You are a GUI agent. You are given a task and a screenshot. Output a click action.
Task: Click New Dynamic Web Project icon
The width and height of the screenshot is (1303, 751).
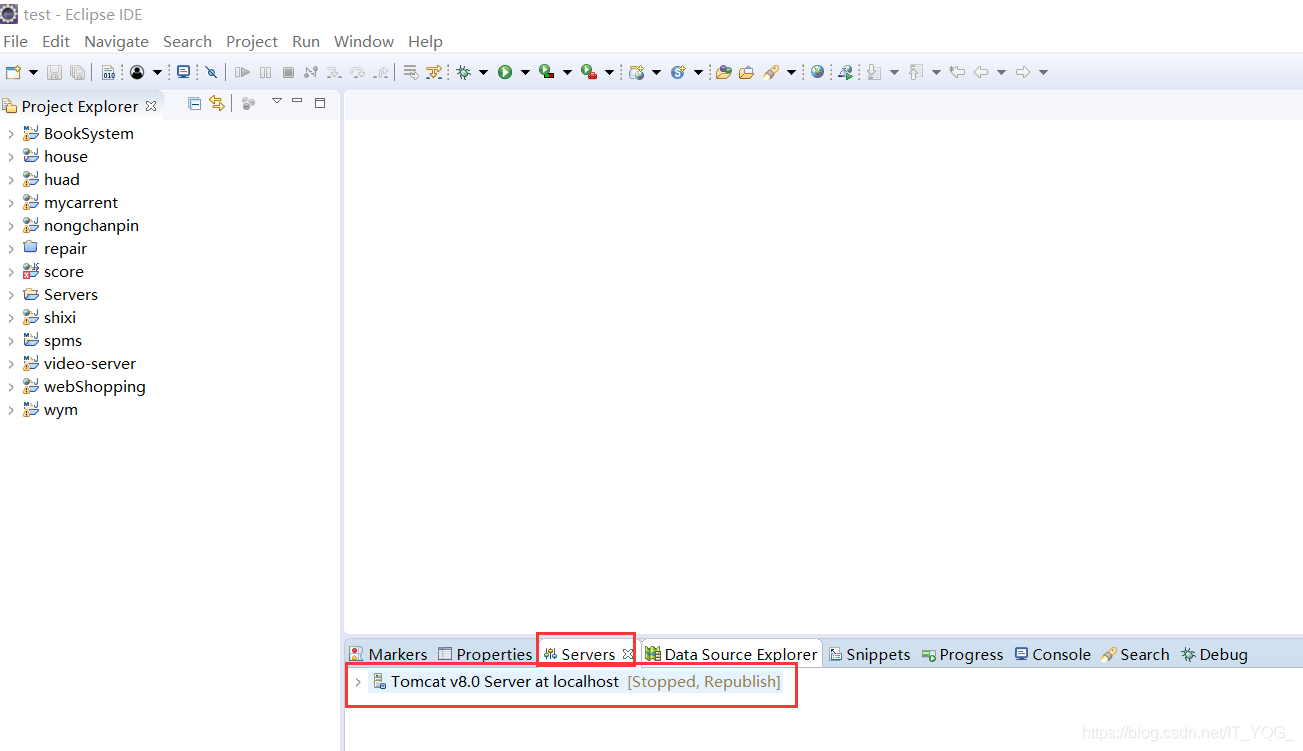click(x=637, y=72)
